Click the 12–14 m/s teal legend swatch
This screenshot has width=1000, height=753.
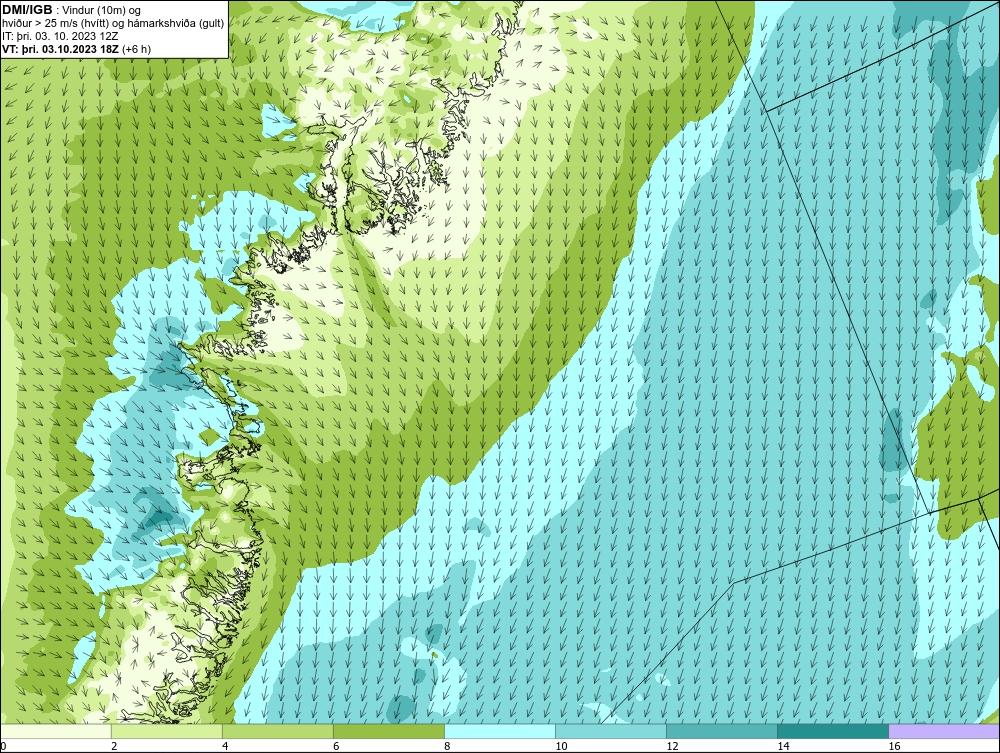click(x=722, y=731)
